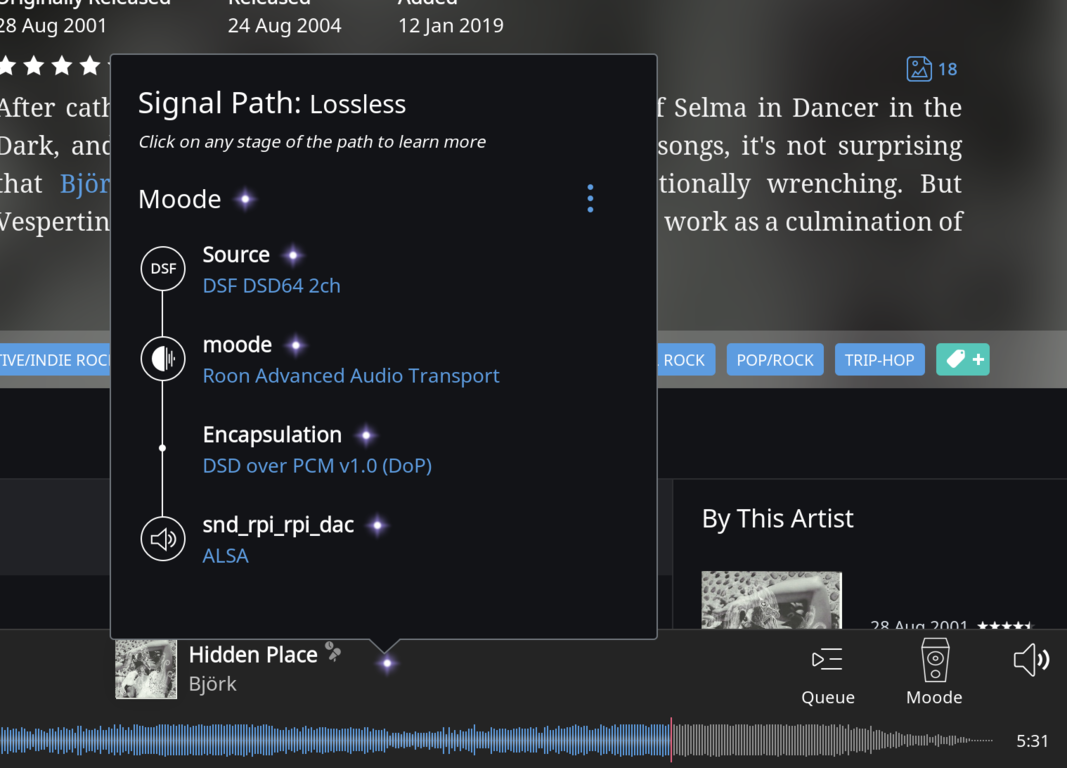The width and height of the screenshot is (1067, 768).
Task: Click the ALSA link
Action: [226, 556]
